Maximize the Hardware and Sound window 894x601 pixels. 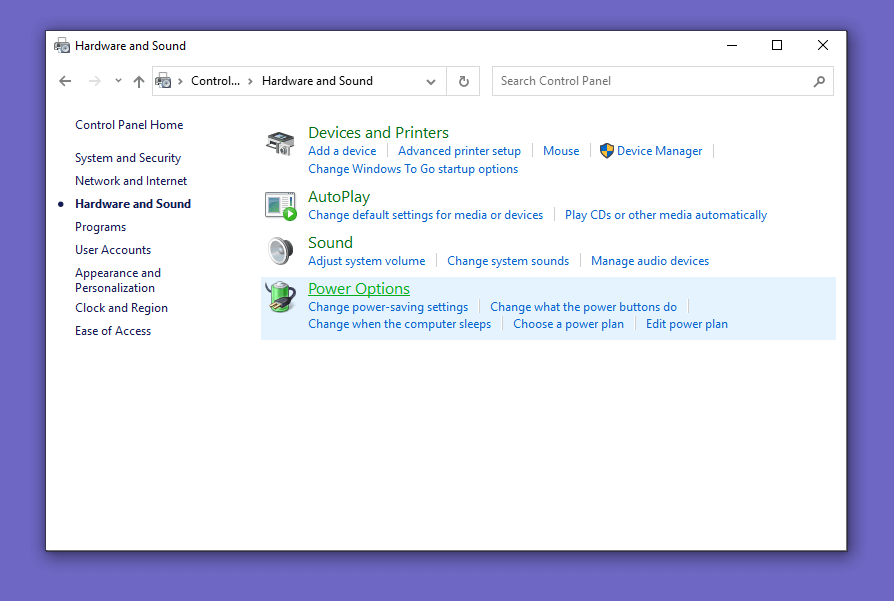click(x=777, y=45)
